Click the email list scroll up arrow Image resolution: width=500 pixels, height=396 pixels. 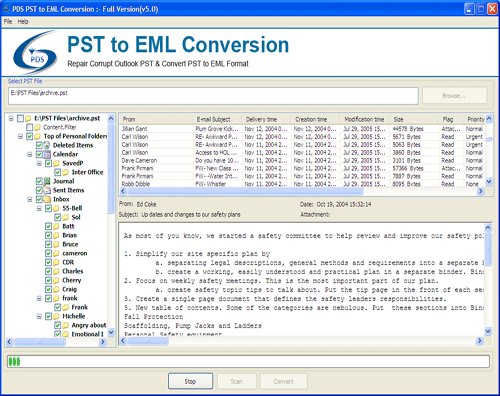click(489, 118)
